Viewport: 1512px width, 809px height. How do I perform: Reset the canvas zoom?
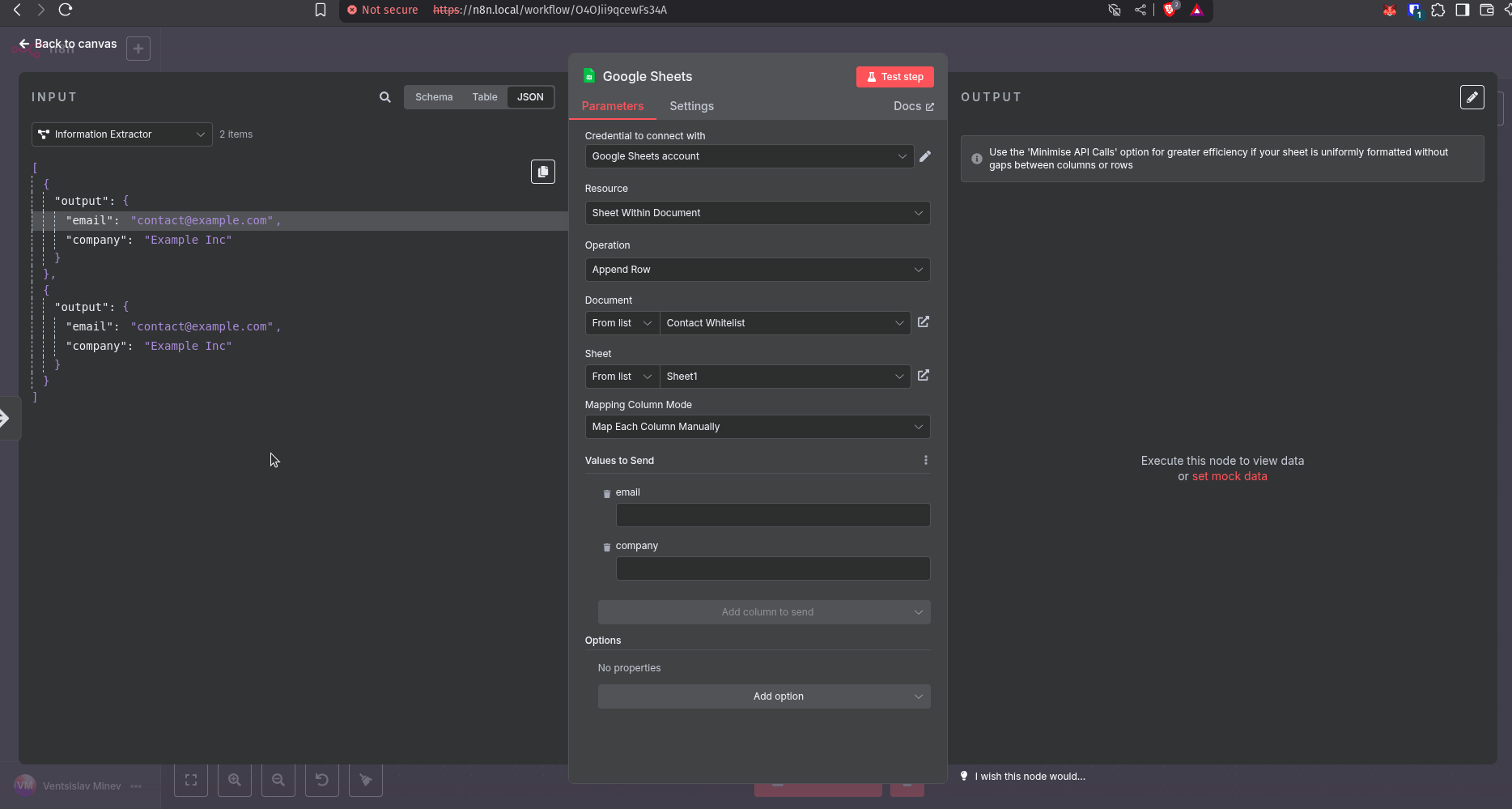click(322, 780)
